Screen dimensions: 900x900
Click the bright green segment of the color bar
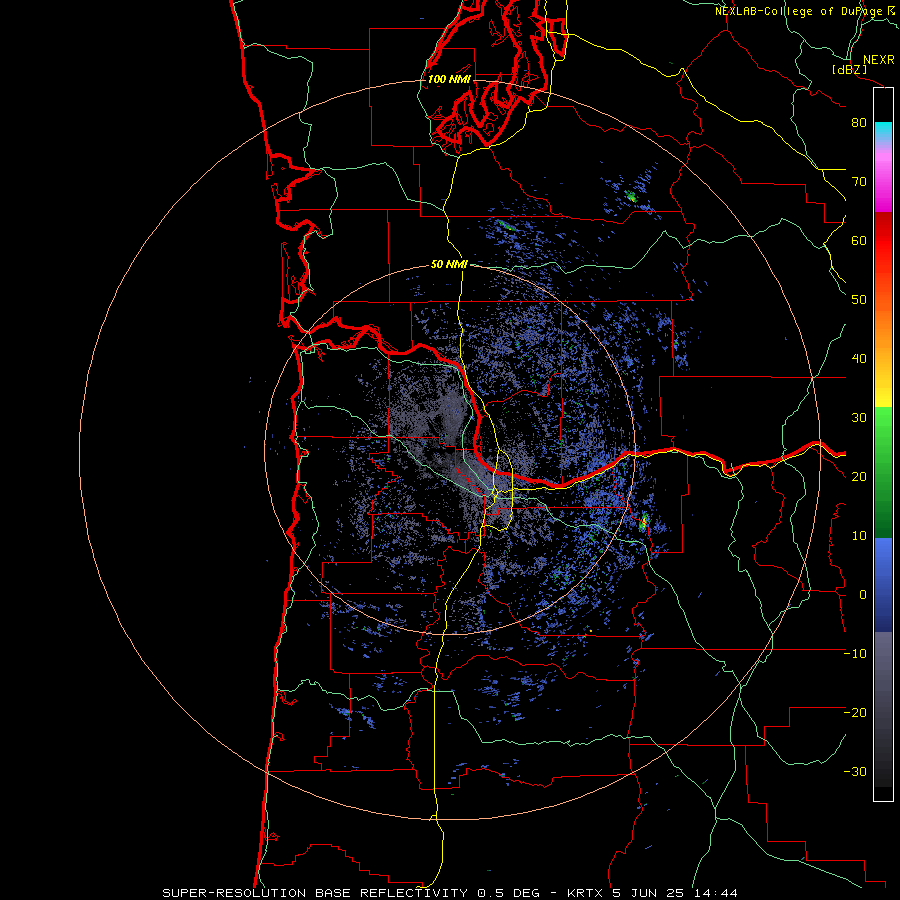coord(883,436)
